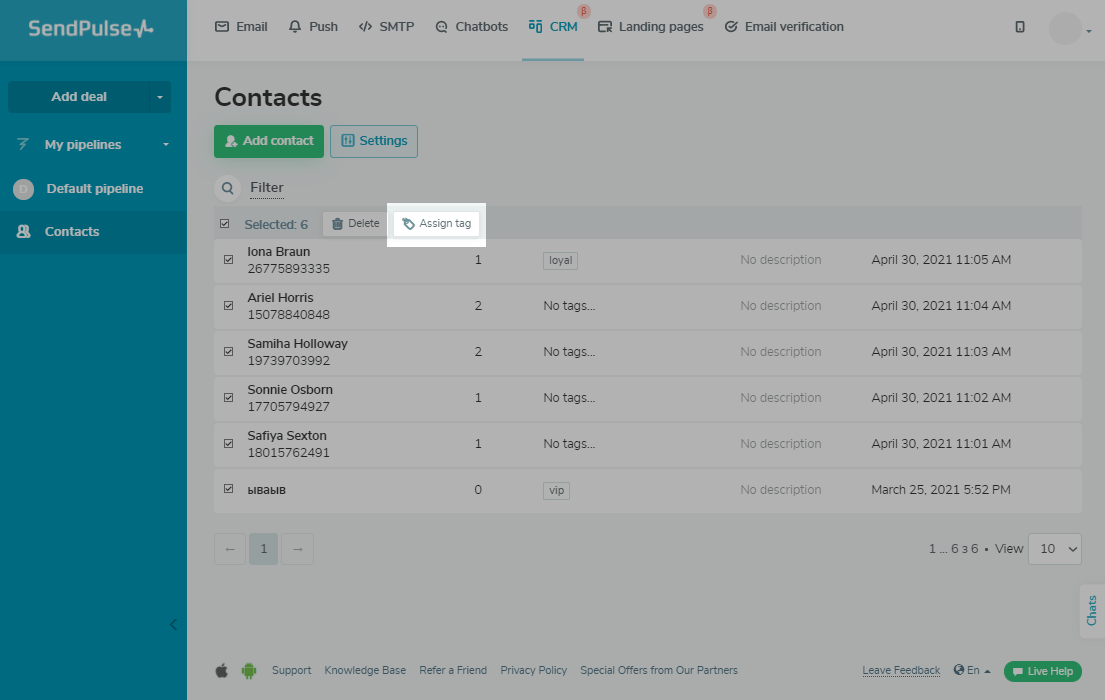This screenshot has height=700, width=1105.
Task: Click the Default pipeline avatar icon
Action: click(23, 189)
